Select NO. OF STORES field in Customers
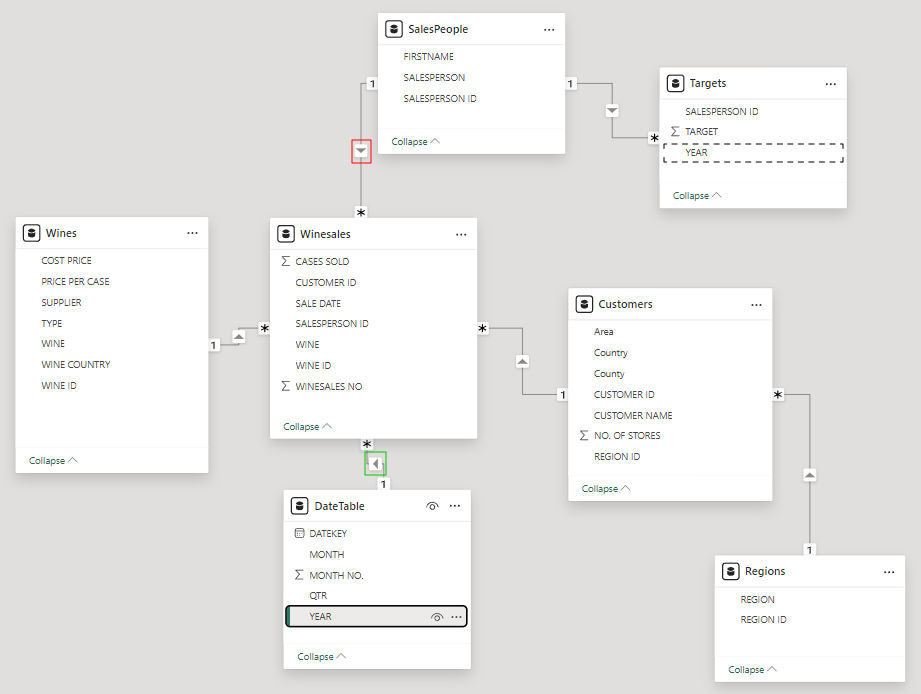The image size is (921, 694). click(x=627, y=436)
